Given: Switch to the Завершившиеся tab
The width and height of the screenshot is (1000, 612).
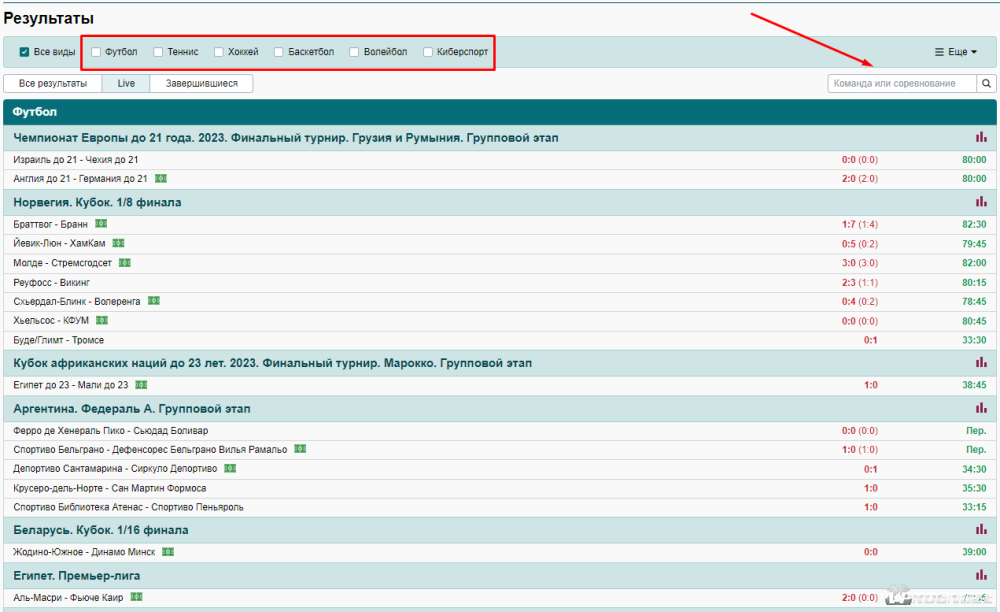Looking at the screenshot, I should (201, 84).
